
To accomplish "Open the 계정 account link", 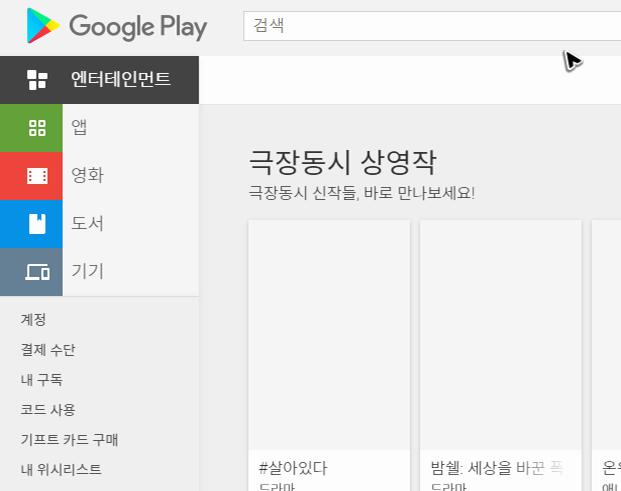I will coord(33,319).
